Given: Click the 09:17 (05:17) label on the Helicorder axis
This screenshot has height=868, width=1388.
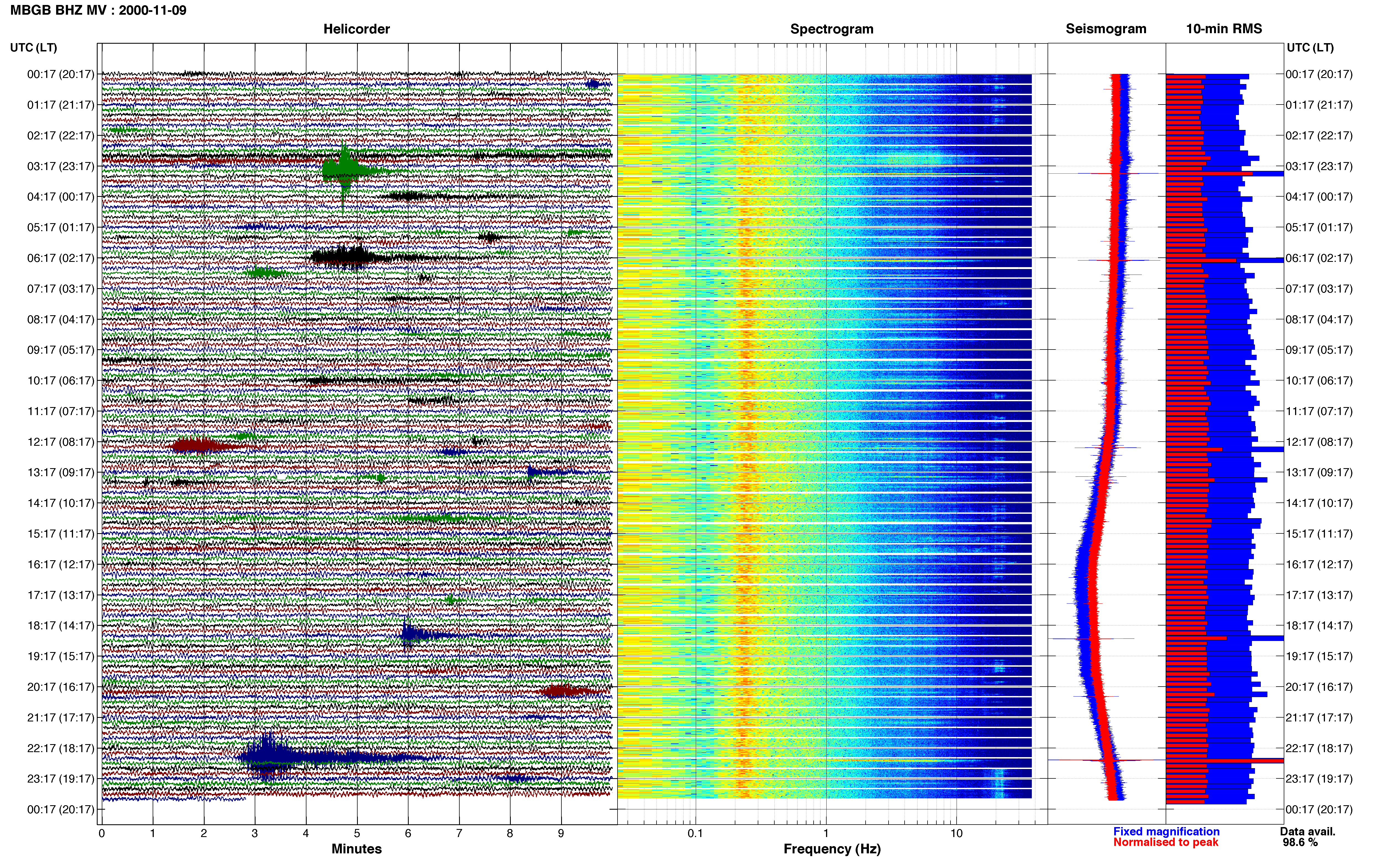Looking at the screenshot, I should coord(60,350).
